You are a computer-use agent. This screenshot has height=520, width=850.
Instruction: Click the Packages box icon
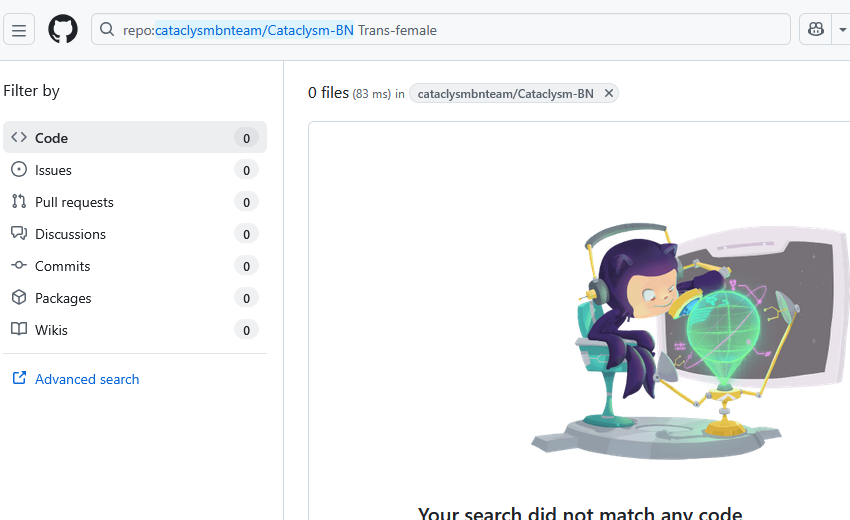pyautogui.click(x=19, y=297)
